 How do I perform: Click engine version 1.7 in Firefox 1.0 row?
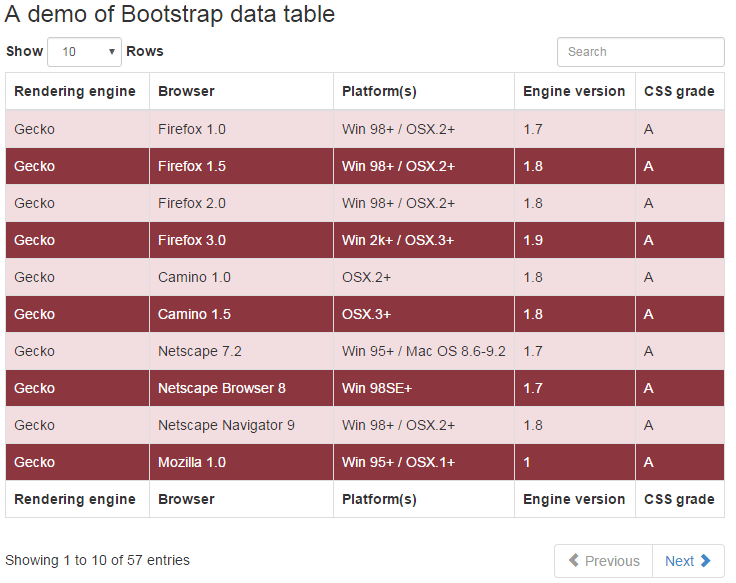click(575, 129)
